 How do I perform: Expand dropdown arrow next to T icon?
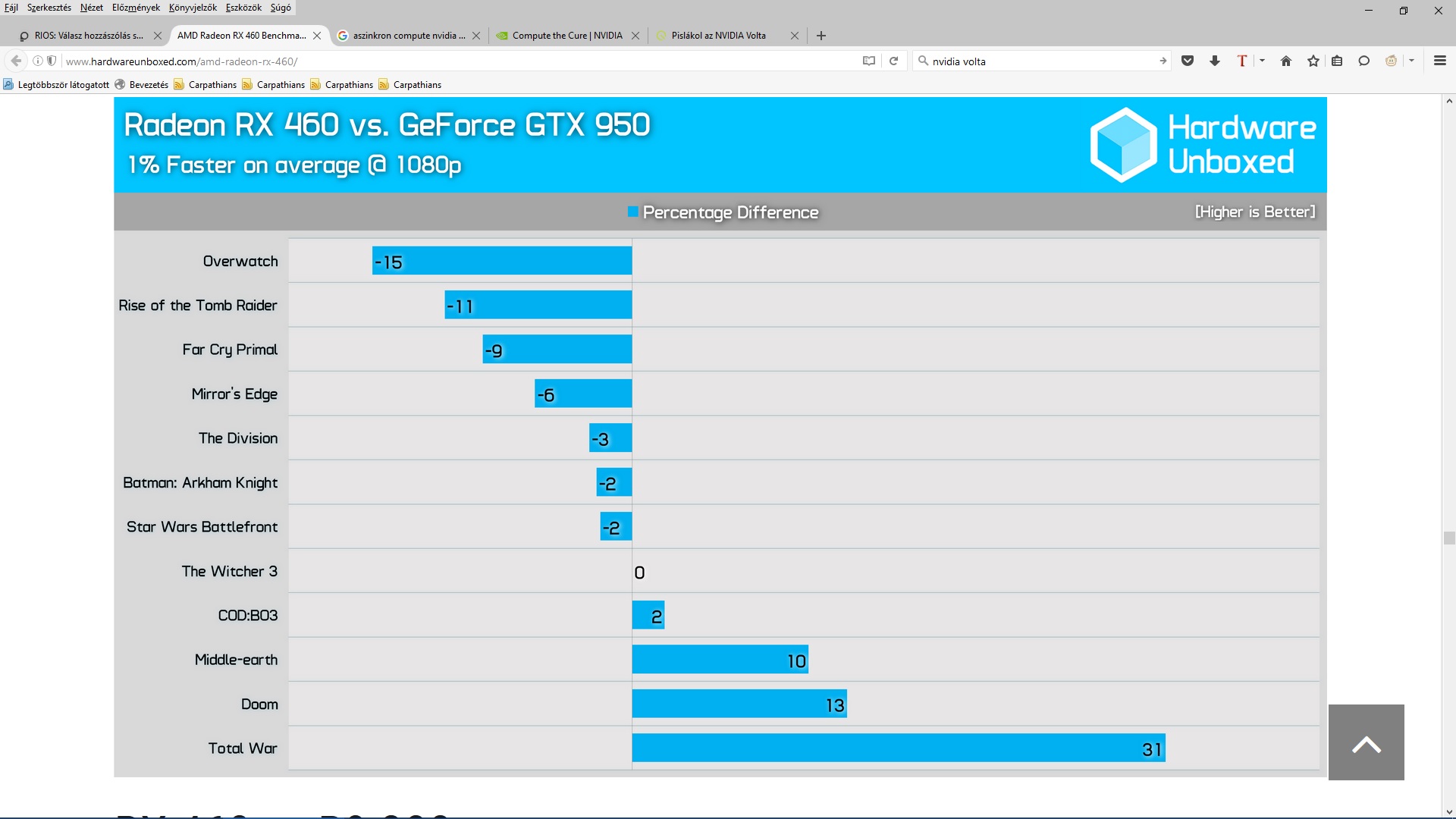[x=1262, y=61]
